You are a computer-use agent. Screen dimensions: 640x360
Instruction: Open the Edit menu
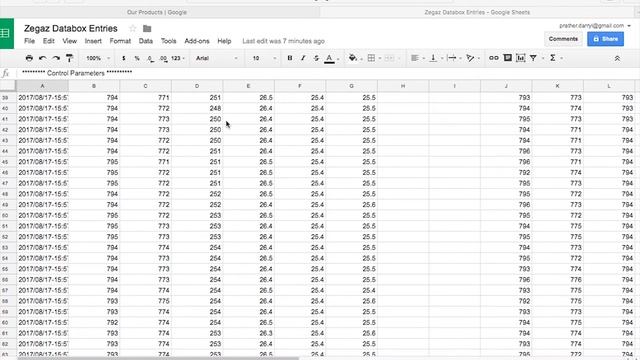tap(49, 41)
